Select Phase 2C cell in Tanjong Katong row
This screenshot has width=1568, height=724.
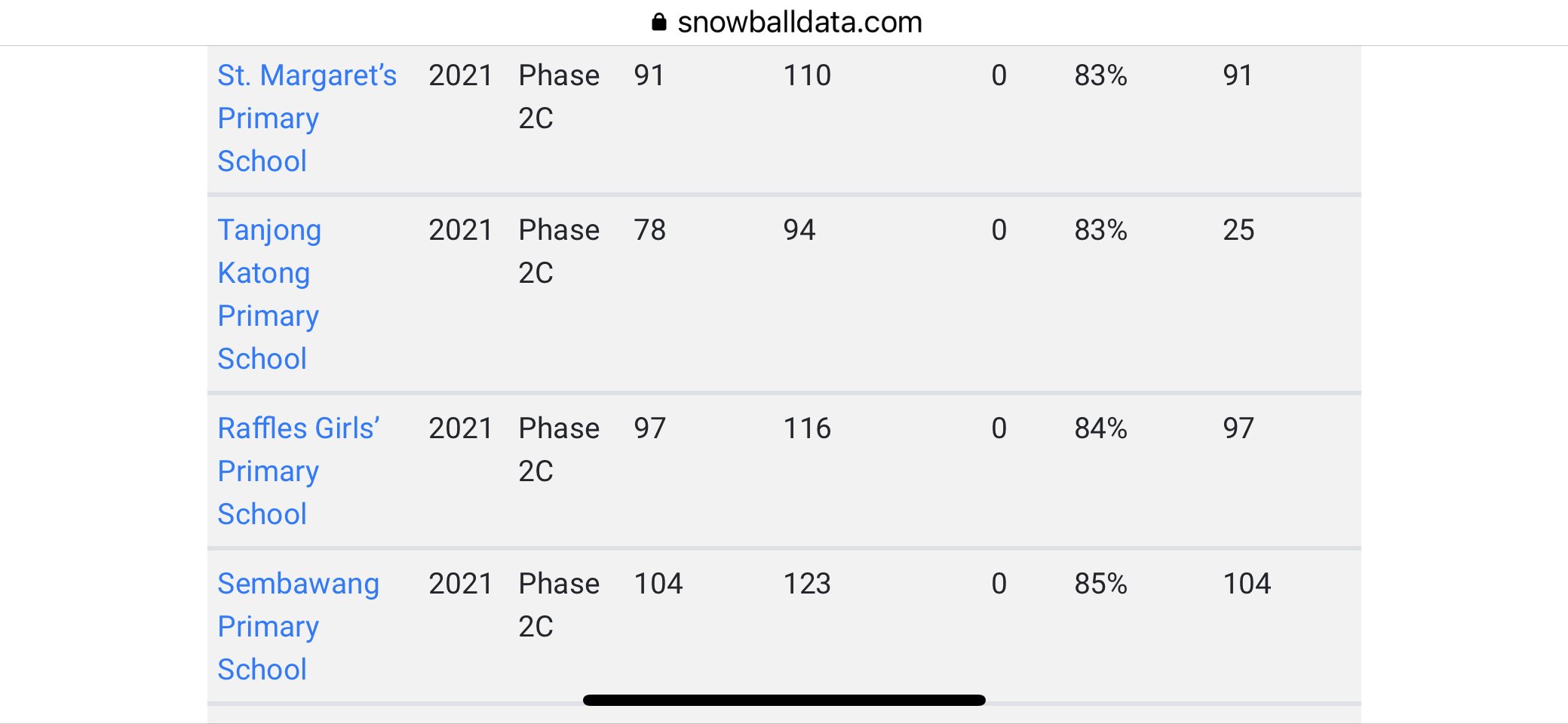click(x=559, y=251)
